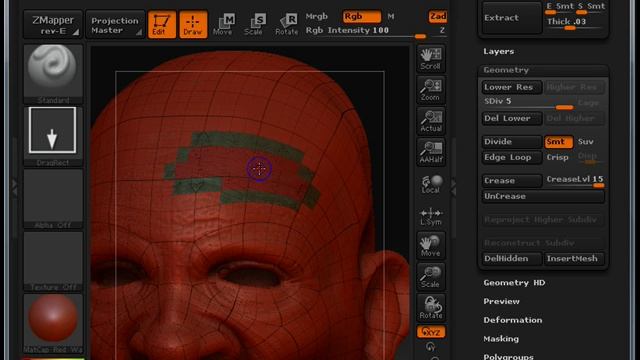Click the Scale view icon in right shelf
Viewport: 640px width, 360px height.
(431, 277)
